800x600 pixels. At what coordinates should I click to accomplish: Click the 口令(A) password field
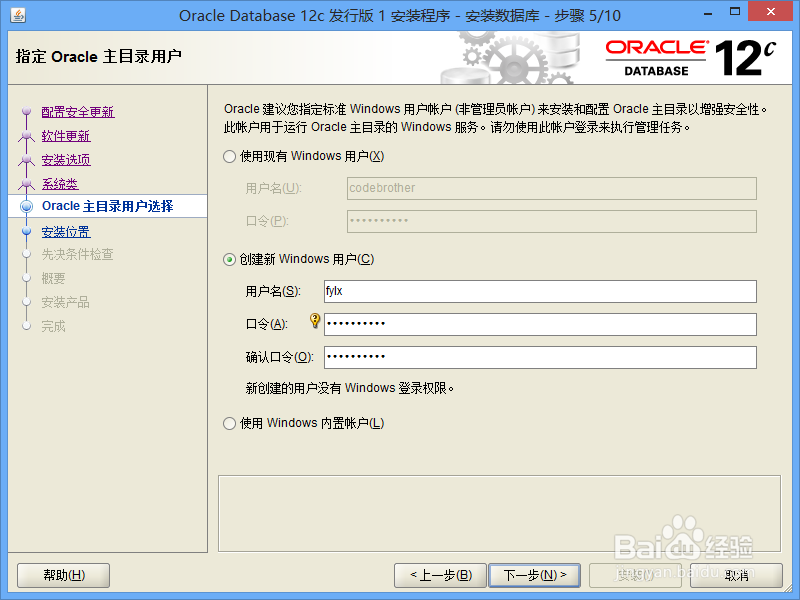[540, 324]
